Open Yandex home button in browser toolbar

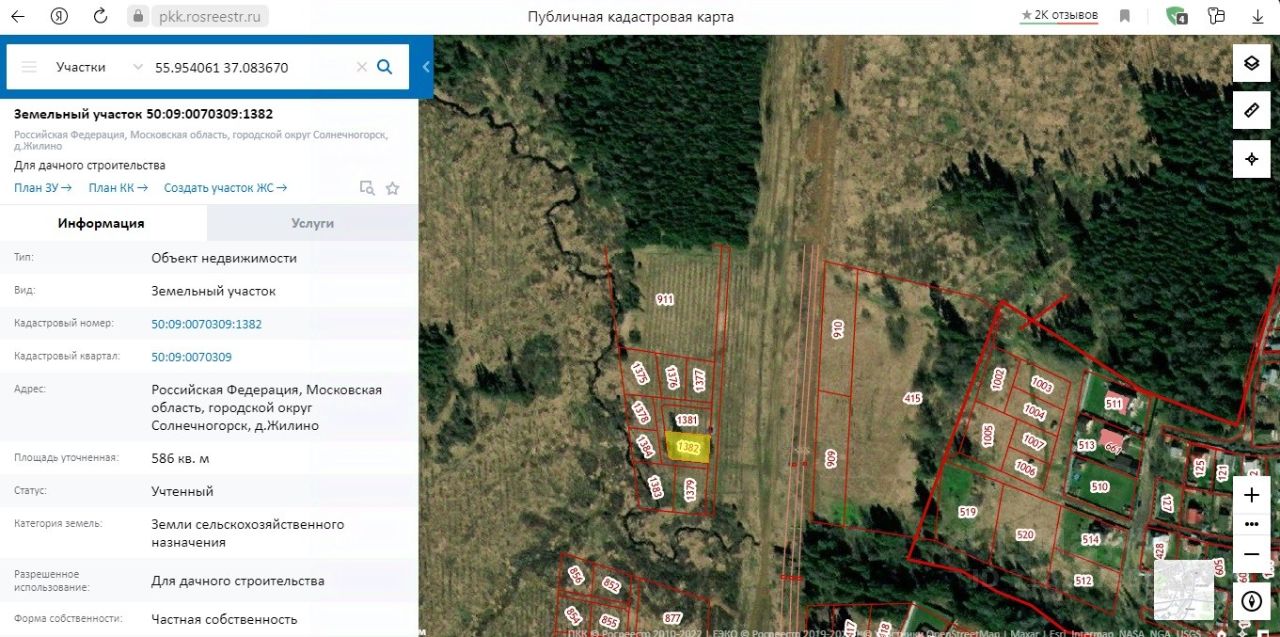coord(59,16)
